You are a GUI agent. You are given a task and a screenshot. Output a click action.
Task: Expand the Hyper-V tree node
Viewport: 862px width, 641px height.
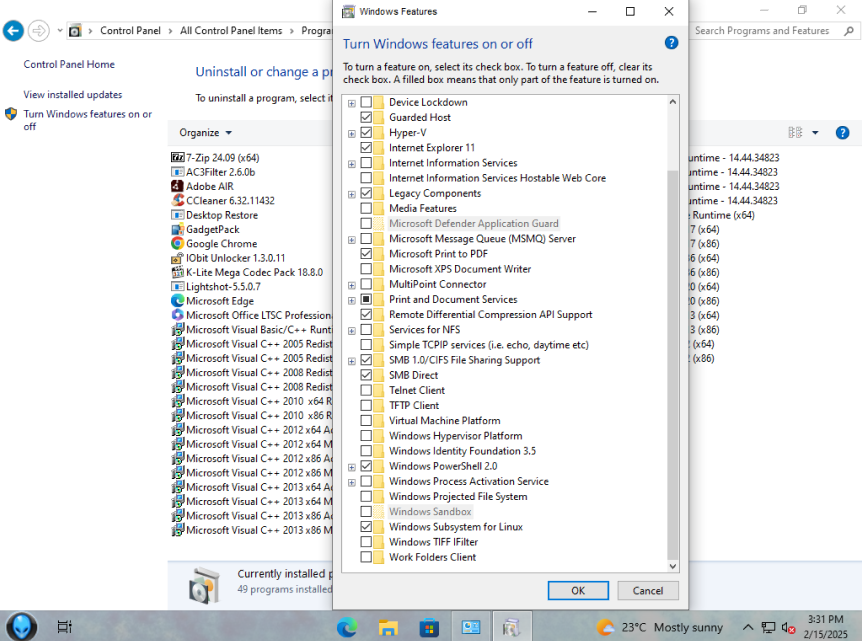352,134
